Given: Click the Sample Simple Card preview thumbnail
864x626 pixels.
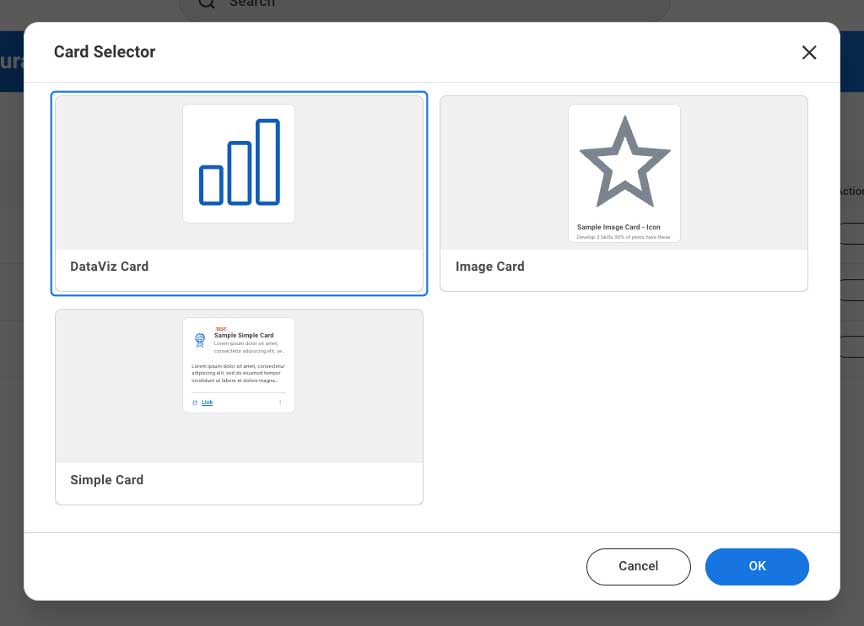Looking at the screenshot, I should coord(238,365).
